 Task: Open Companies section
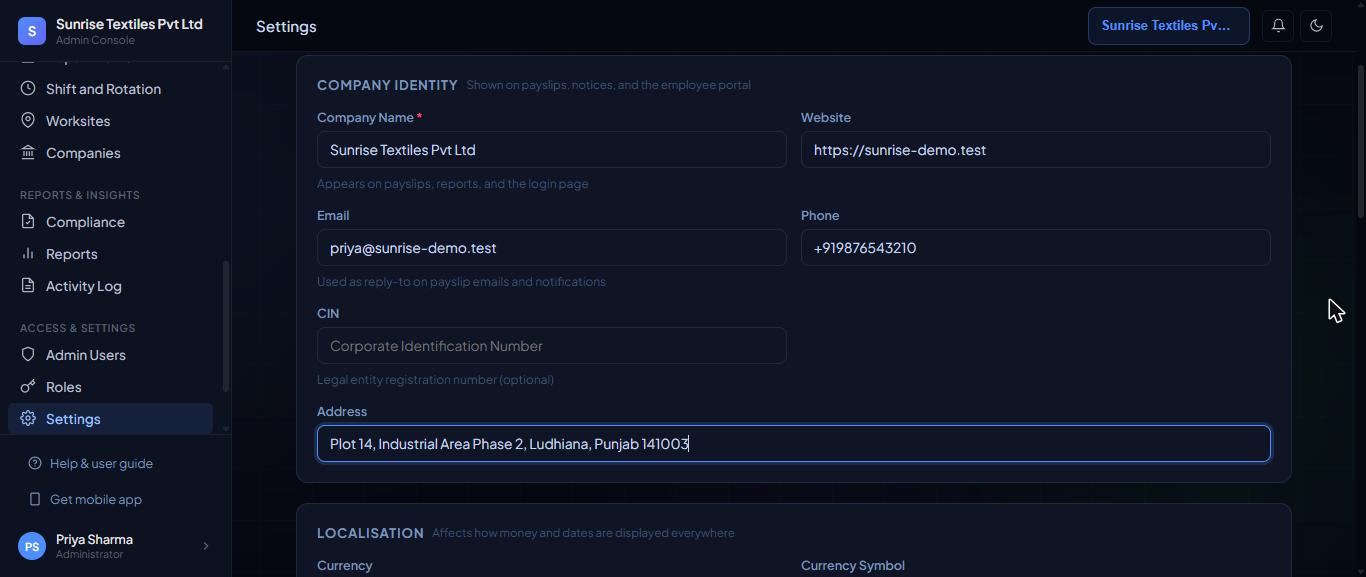pos(110,153)
